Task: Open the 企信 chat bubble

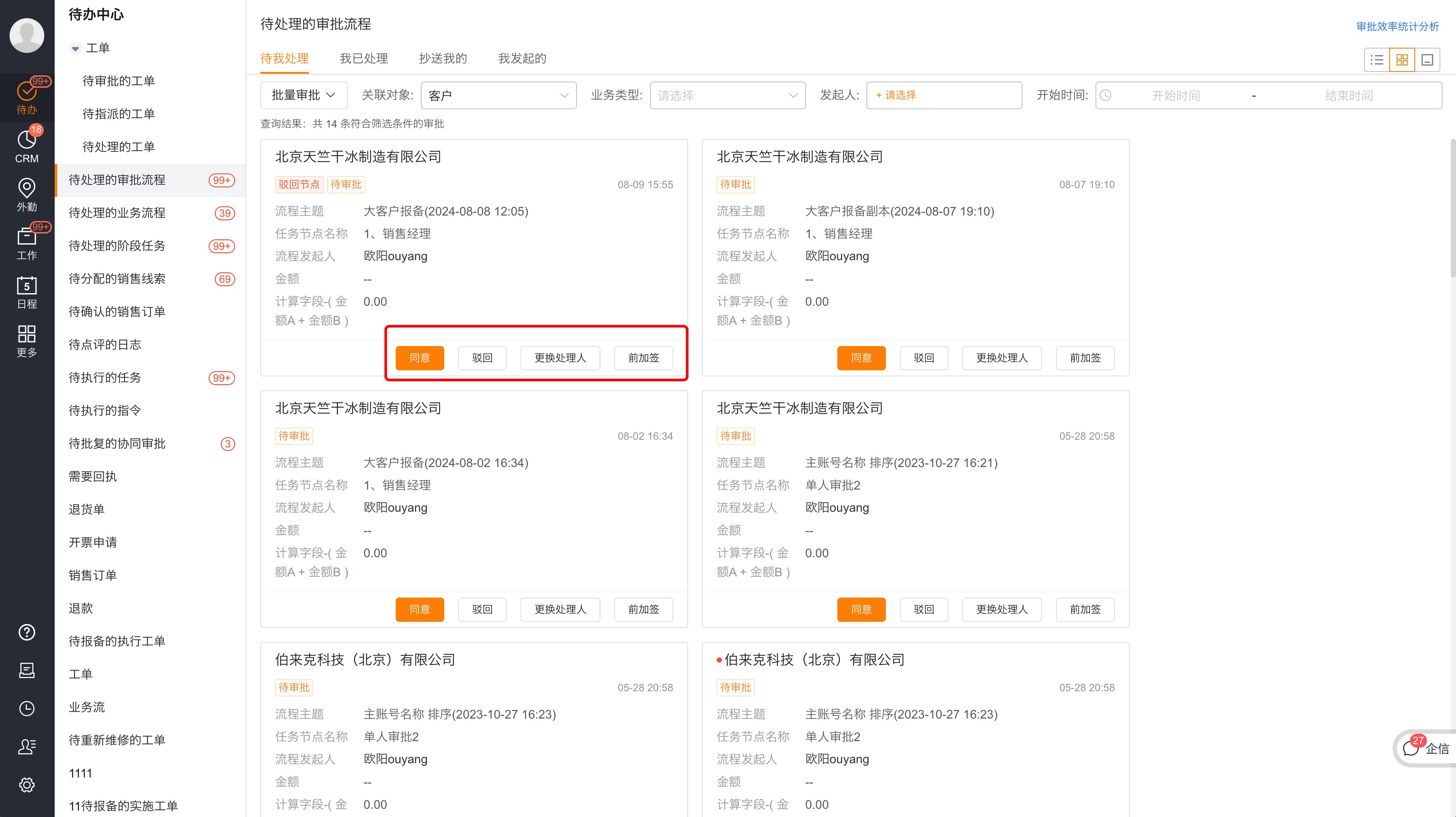Action: pos(1425,748)
